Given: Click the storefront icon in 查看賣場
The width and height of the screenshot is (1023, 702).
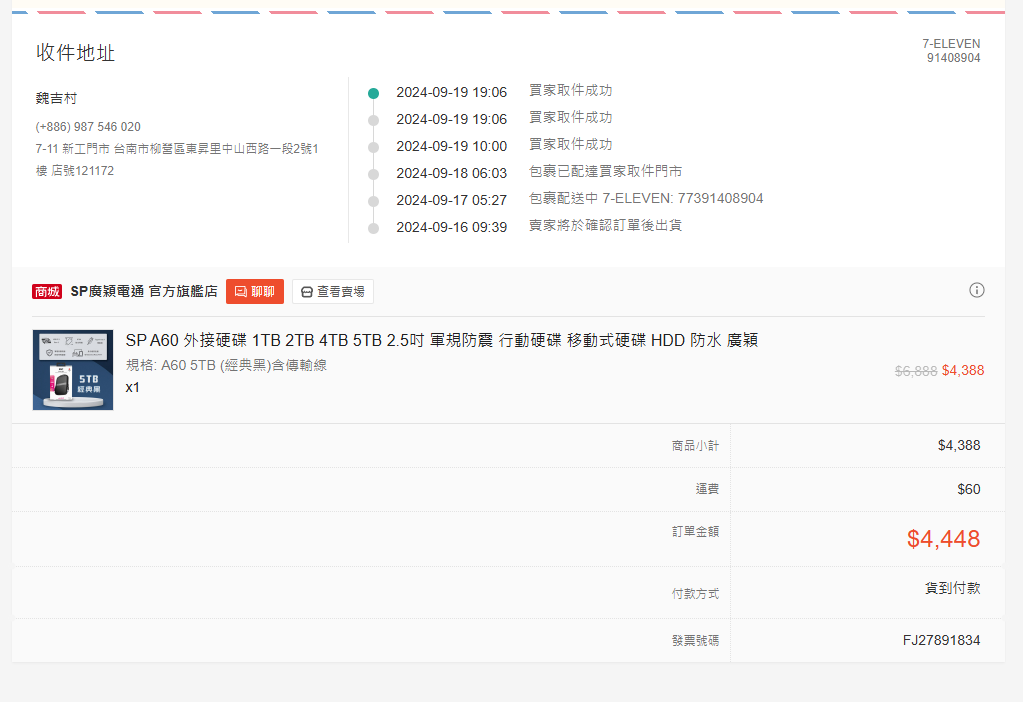Looking at the screenshot, I should 307,292.
